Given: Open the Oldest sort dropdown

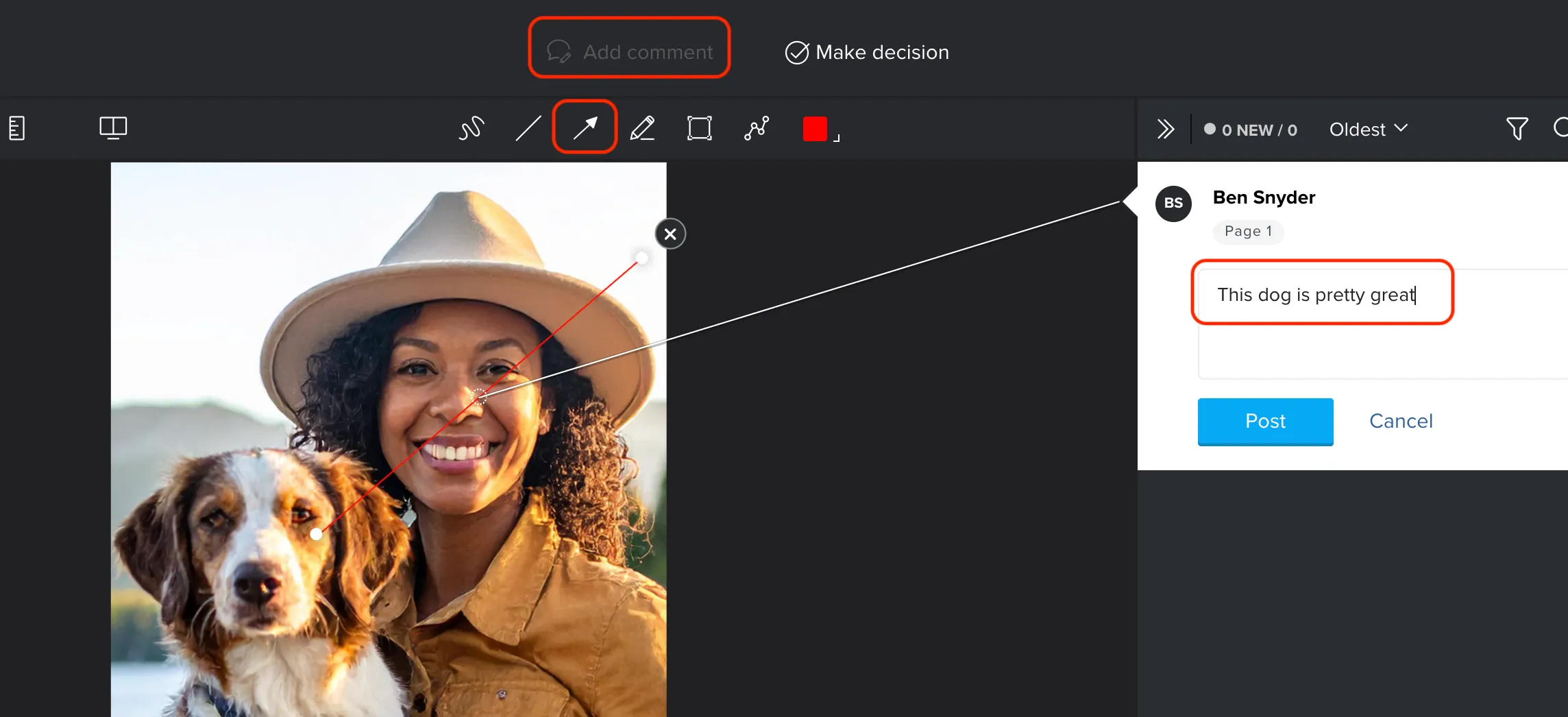Looking at the screenshot, I should pyautogui.click(x=1368, y=129).
